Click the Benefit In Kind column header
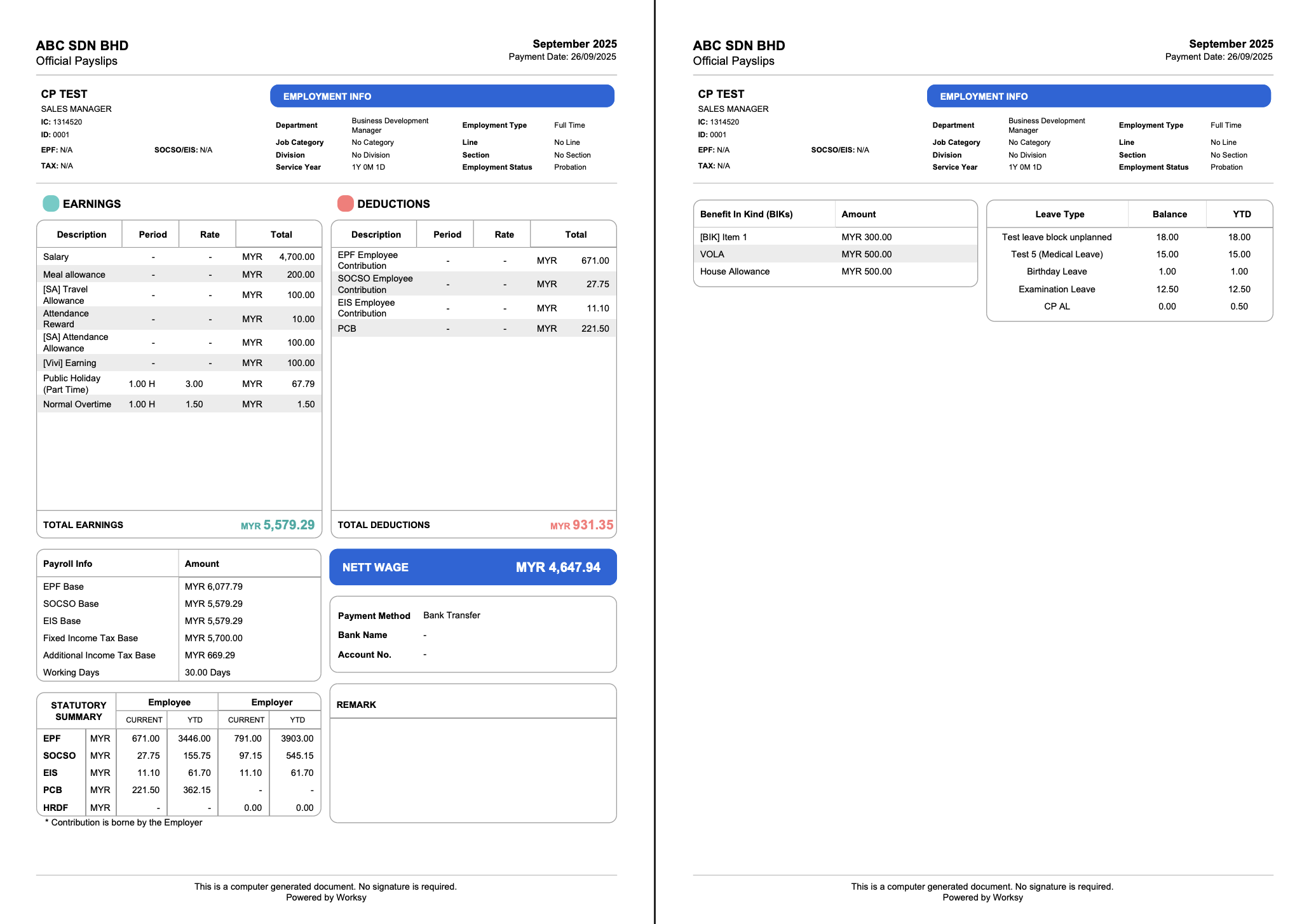 click(x=746, y=214)
